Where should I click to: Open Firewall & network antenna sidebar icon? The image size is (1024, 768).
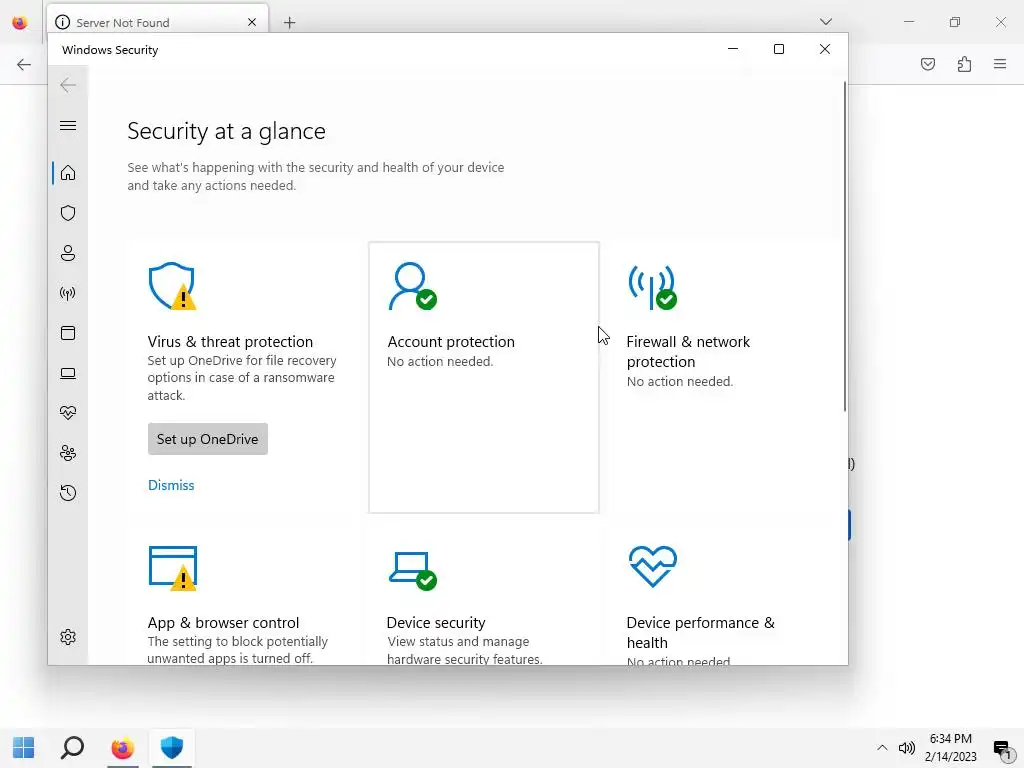coord(68,293)
